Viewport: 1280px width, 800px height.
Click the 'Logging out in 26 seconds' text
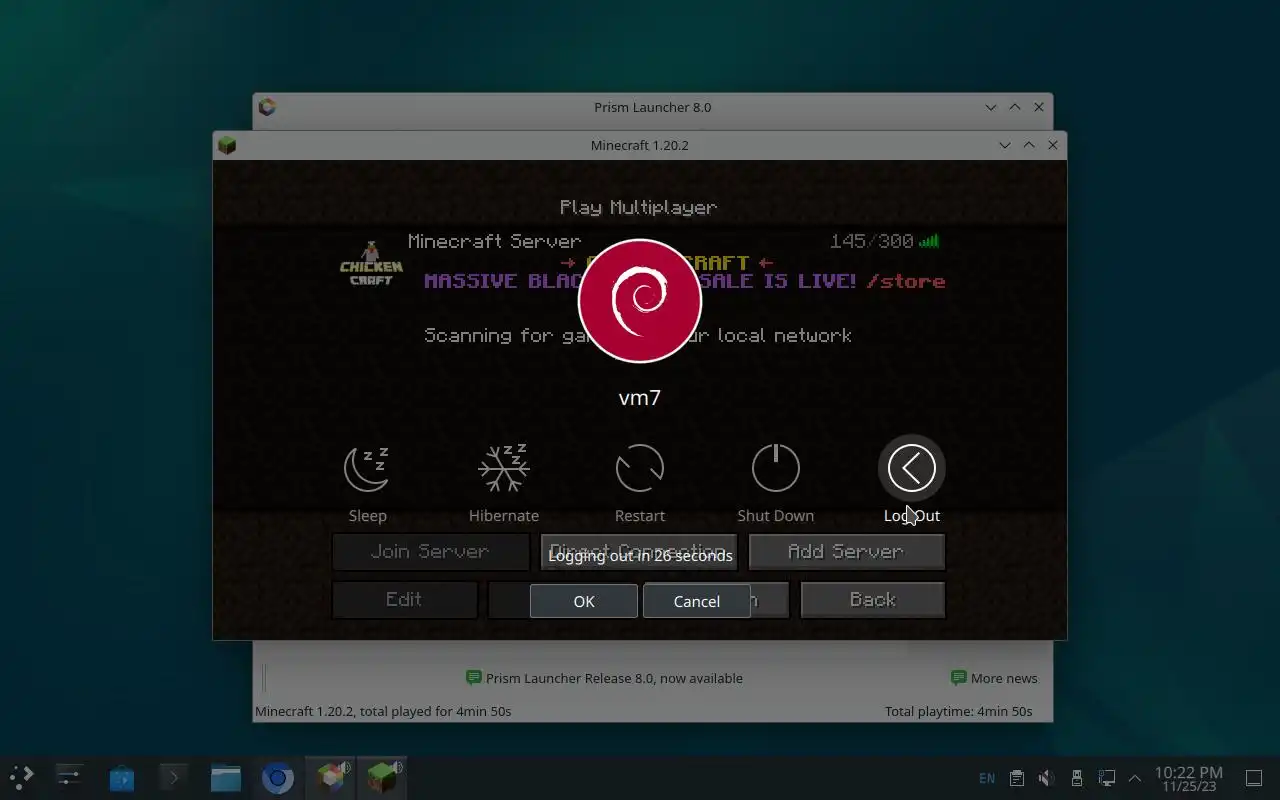[640, 556]
